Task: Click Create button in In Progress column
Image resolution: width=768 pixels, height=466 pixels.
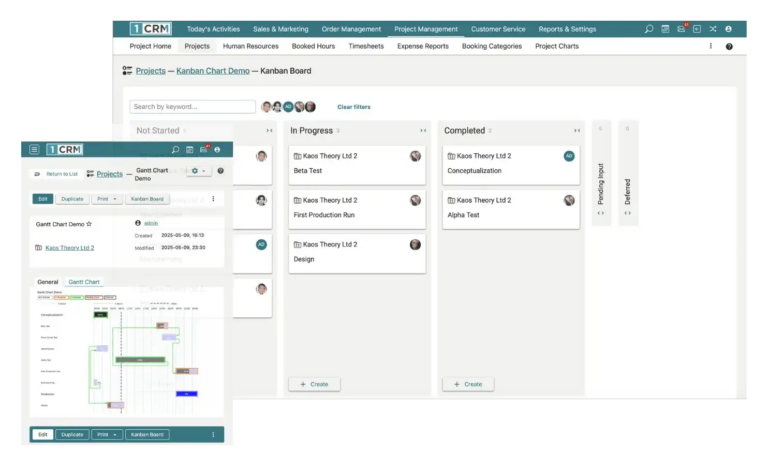Action: pyautogui.click(x=314, y=384)
